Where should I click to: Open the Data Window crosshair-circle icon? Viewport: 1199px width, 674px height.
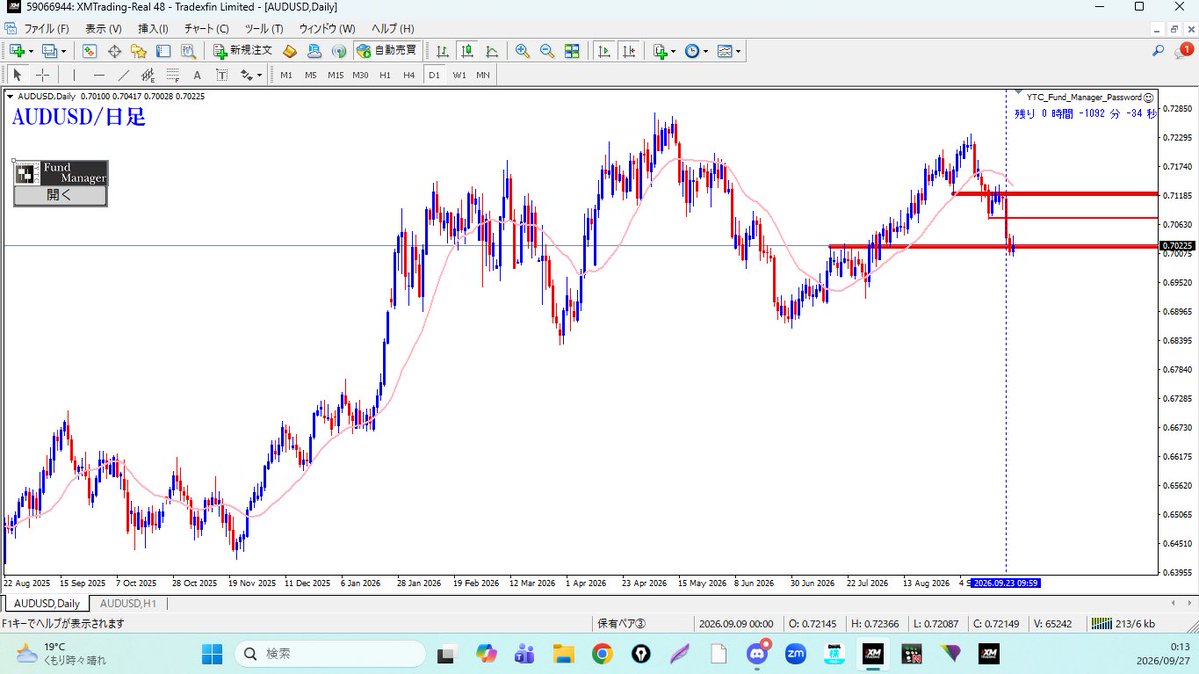[114, 51]
